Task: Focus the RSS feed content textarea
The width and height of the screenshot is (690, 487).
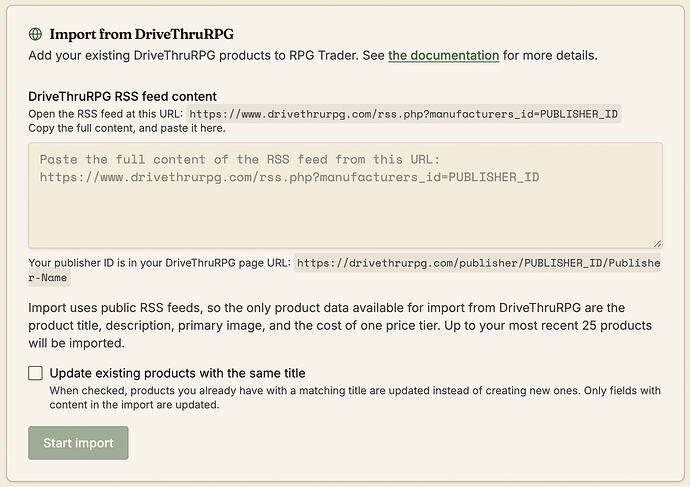Action: [345, 195]
